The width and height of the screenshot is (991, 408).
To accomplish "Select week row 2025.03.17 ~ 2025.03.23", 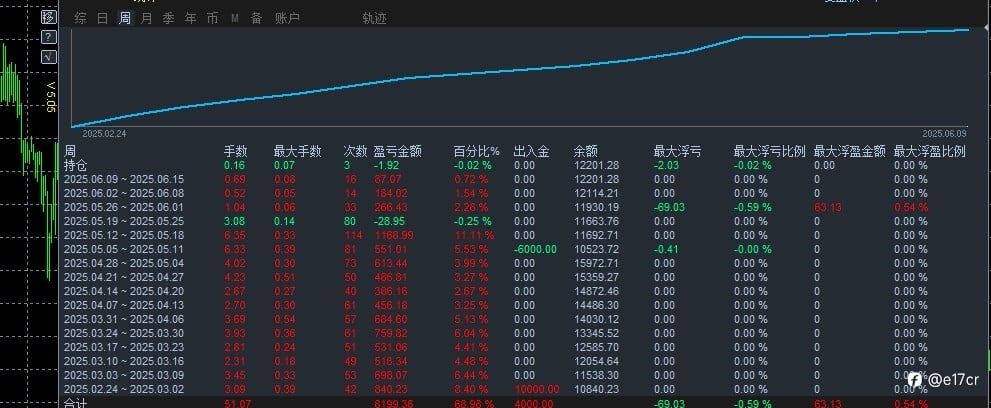I will tap(124, 347).
